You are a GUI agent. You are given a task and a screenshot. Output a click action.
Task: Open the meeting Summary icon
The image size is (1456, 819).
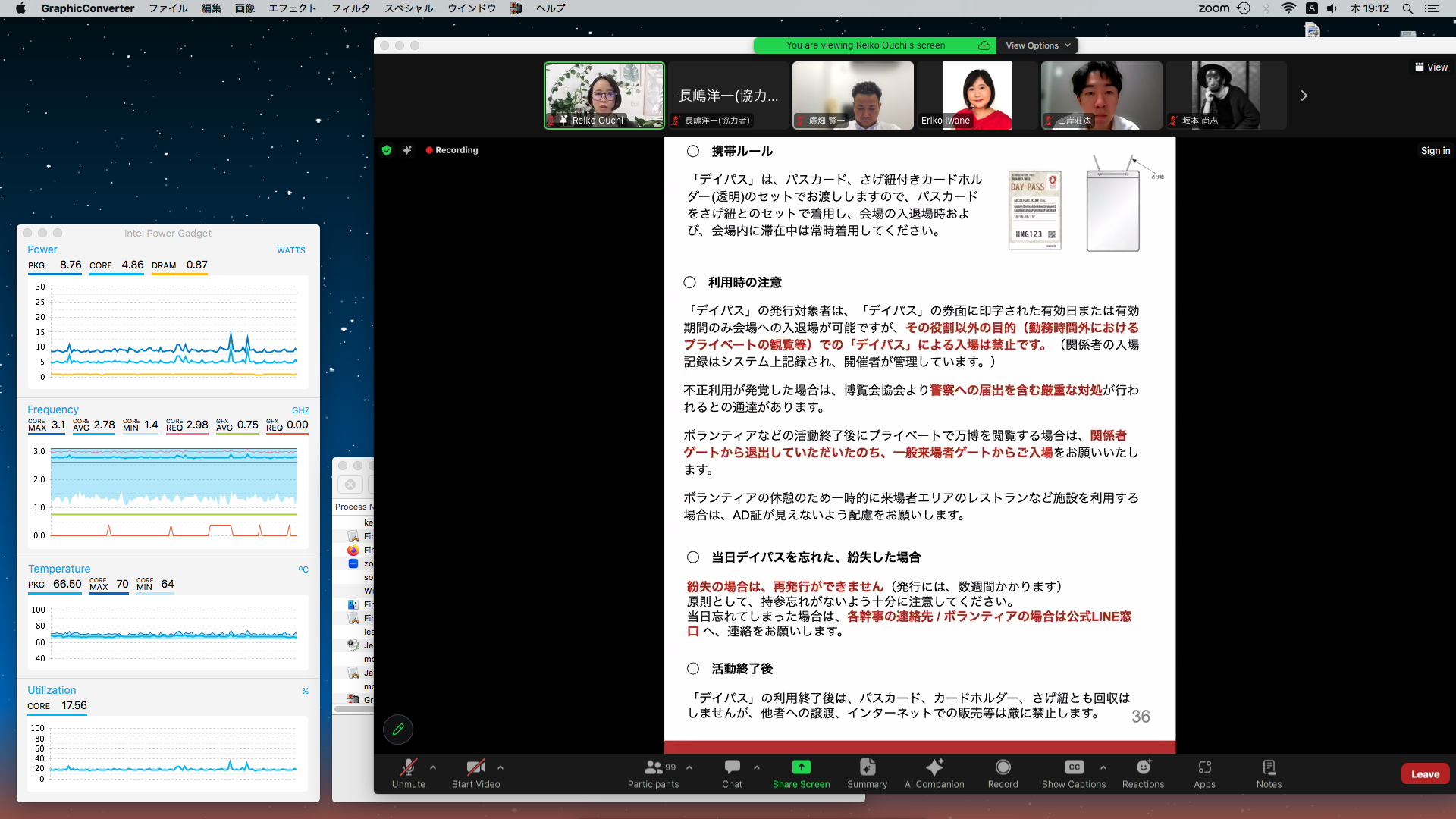[x=867, y=767]
